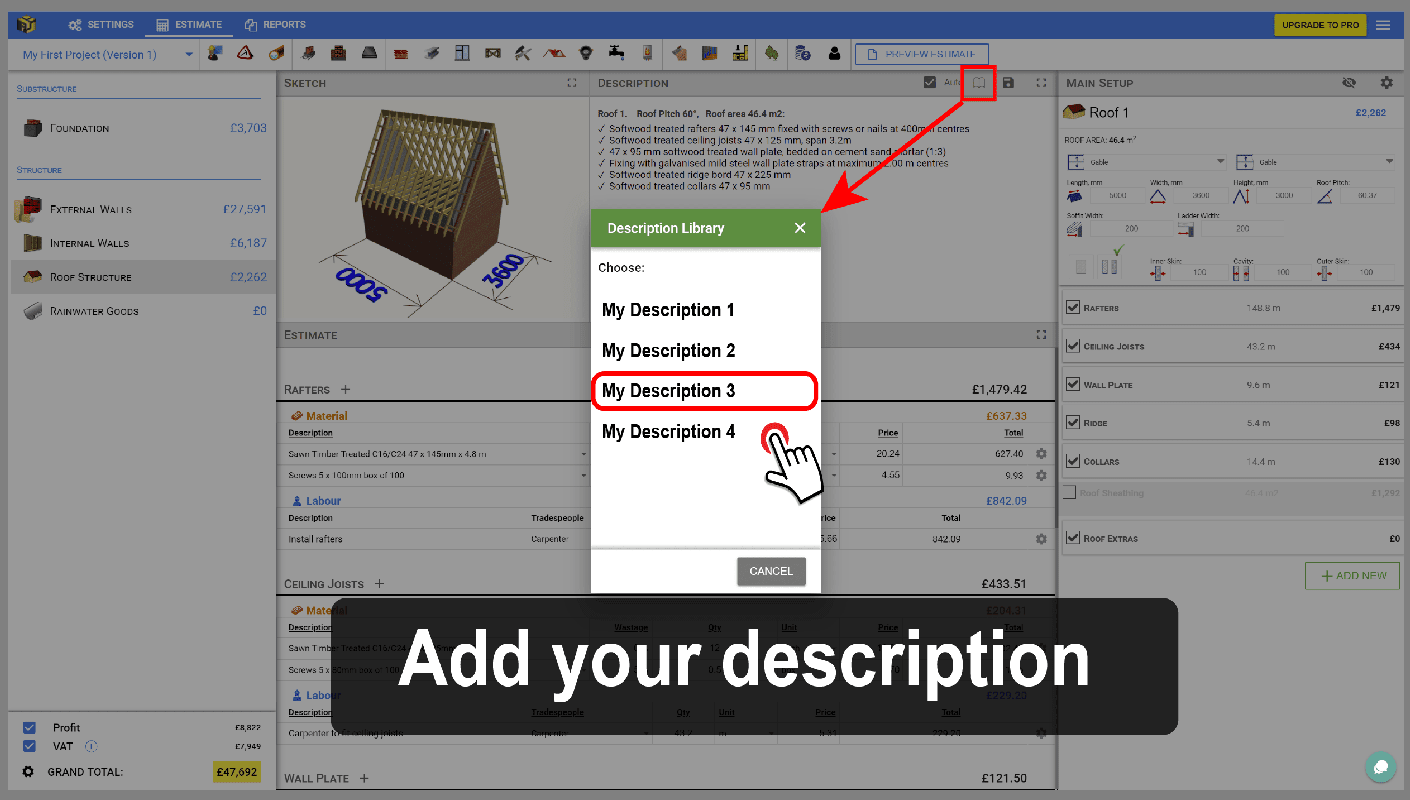
Task: Expand the Sketch panel to fullscreen
Action: (x=571, y=83)
